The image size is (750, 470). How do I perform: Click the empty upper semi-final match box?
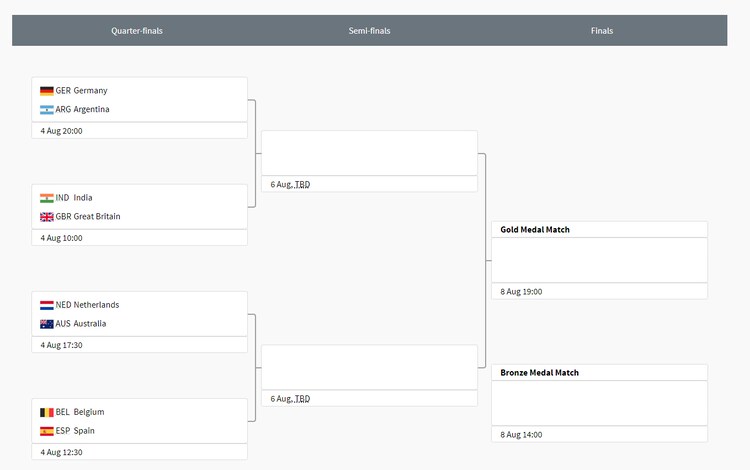[x=369, y=153]
